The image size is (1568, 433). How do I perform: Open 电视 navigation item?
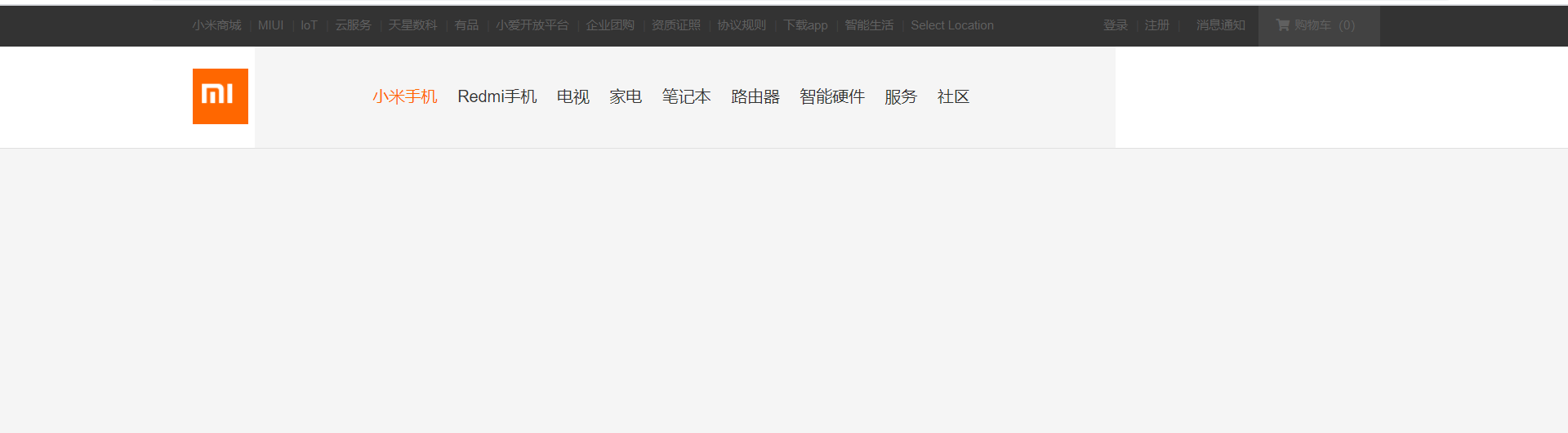(x=573, y=96)
